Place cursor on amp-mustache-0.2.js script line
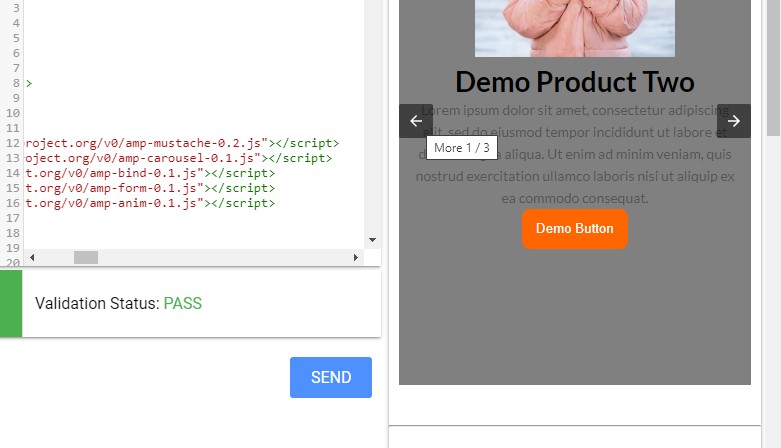This screenshot has width=781, height=448. (x=150, y=143)
